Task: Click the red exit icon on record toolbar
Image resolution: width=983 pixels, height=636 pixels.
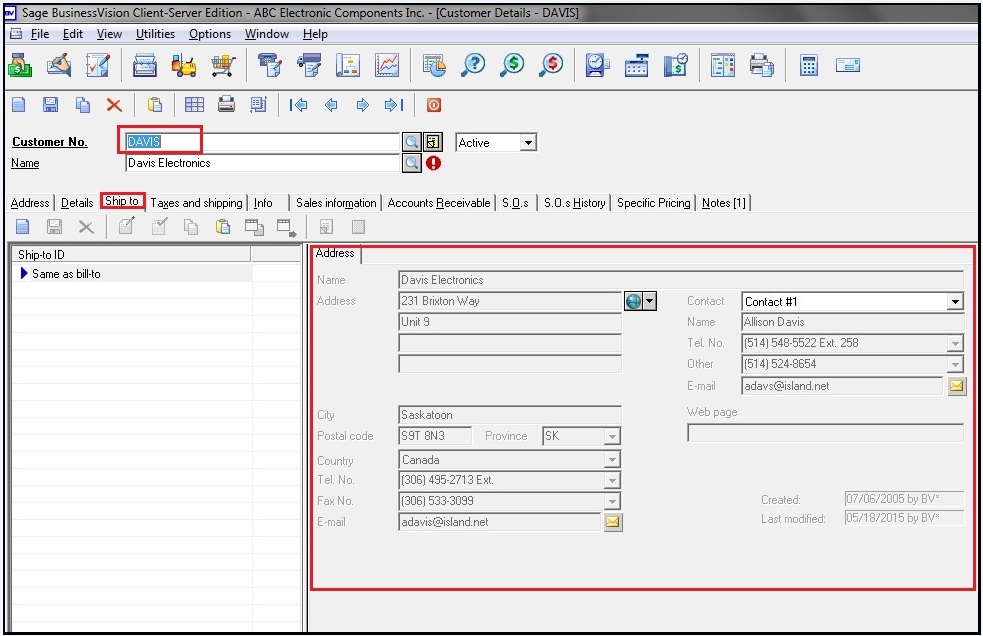Action: (434, 105)
